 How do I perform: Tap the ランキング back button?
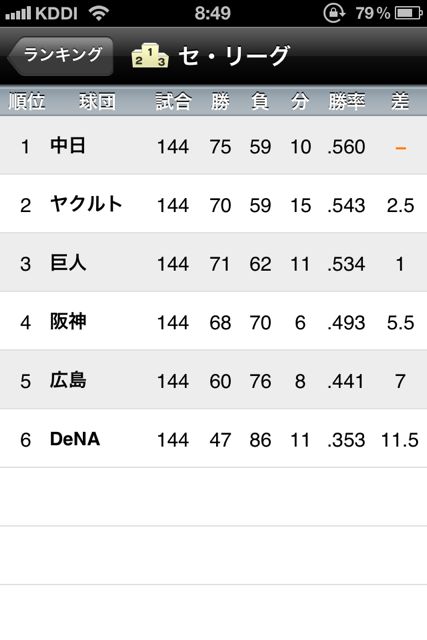pyautogui.click(x=60, y=56)
